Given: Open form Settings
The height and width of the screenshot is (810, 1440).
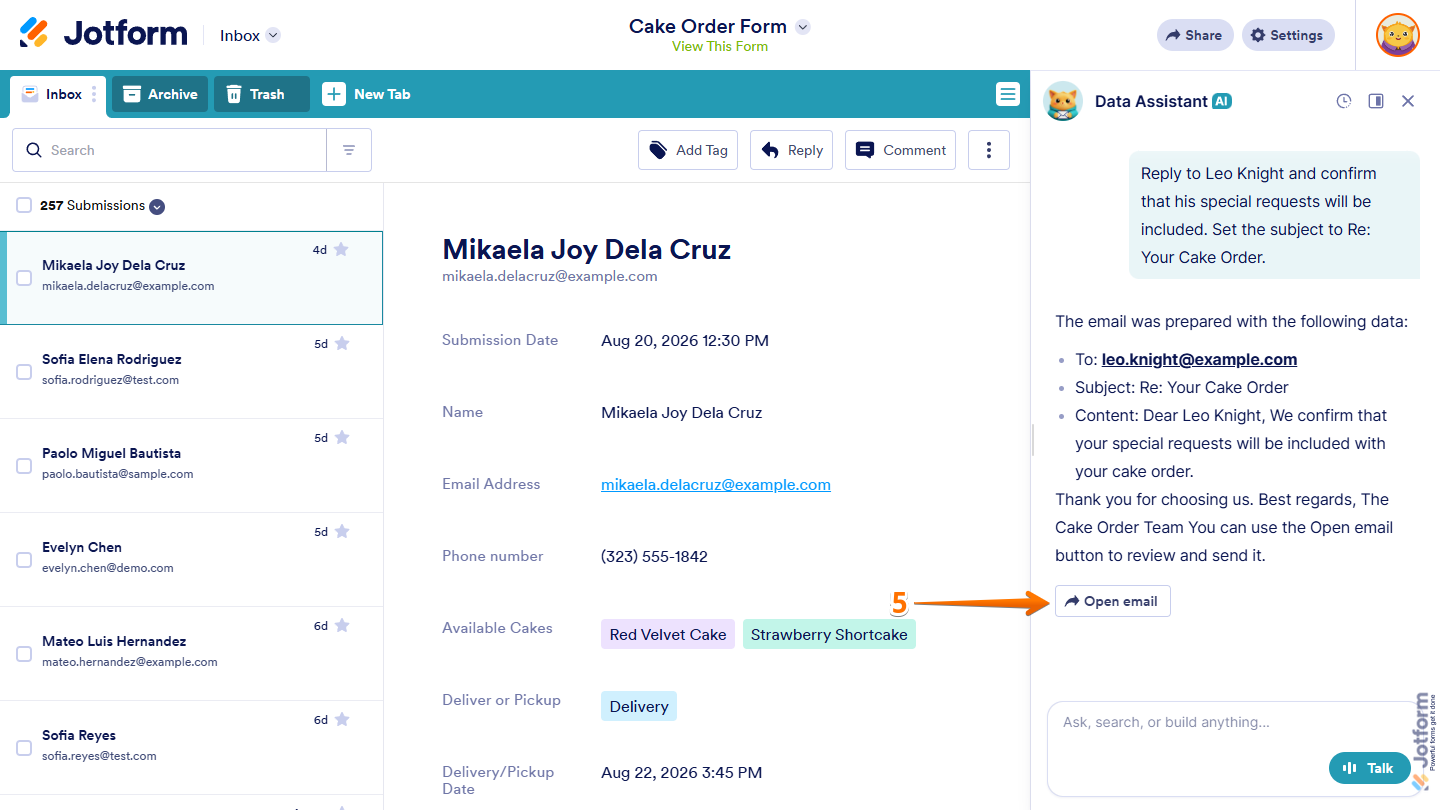Looking at the screenshot, I should 1288,35.
